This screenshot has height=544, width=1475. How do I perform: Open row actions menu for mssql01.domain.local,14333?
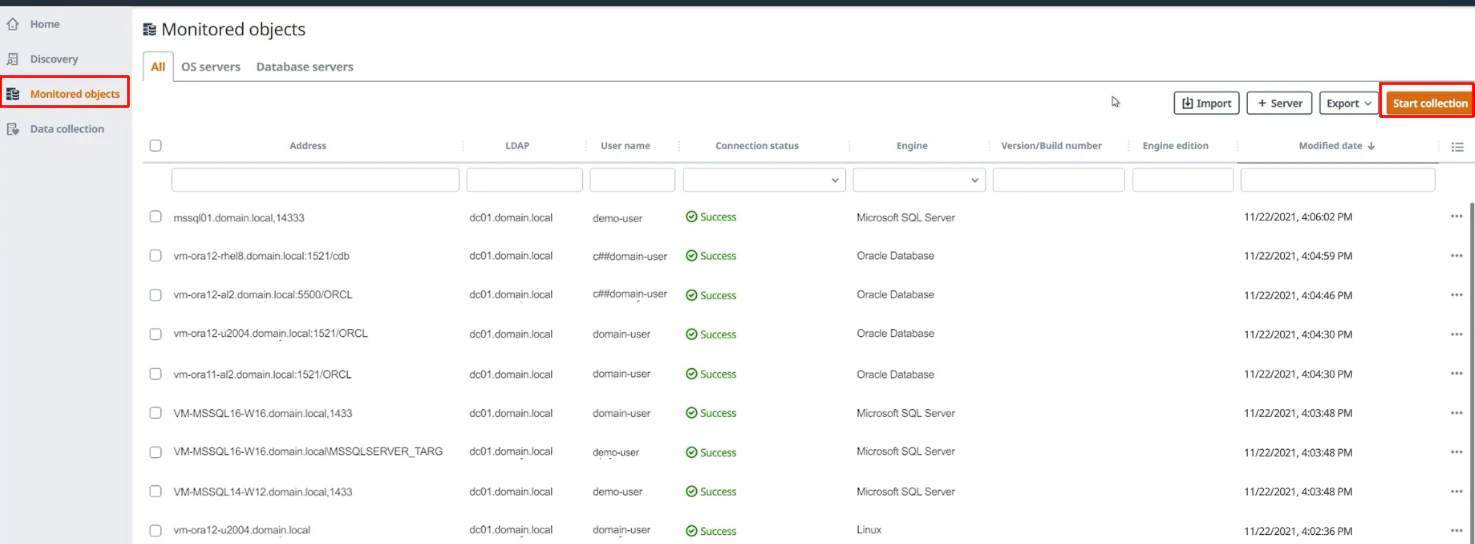pos(1456,217)
